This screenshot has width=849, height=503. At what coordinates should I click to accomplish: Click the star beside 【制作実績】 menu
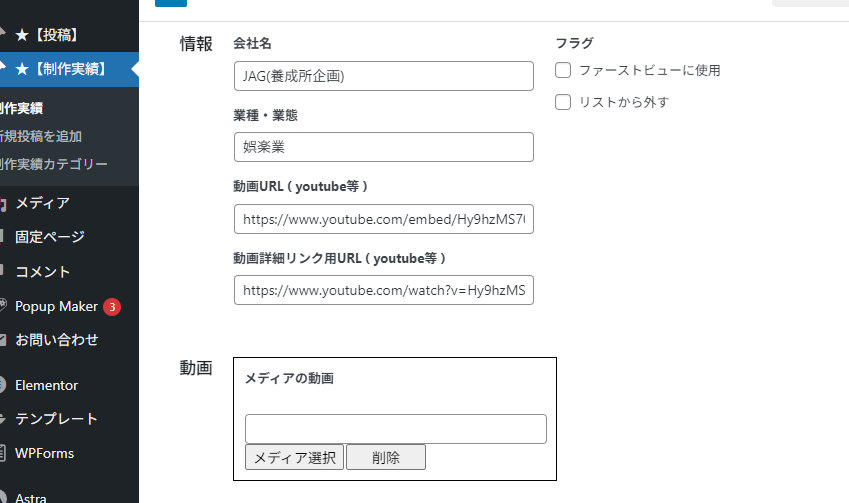pos(22,69)
